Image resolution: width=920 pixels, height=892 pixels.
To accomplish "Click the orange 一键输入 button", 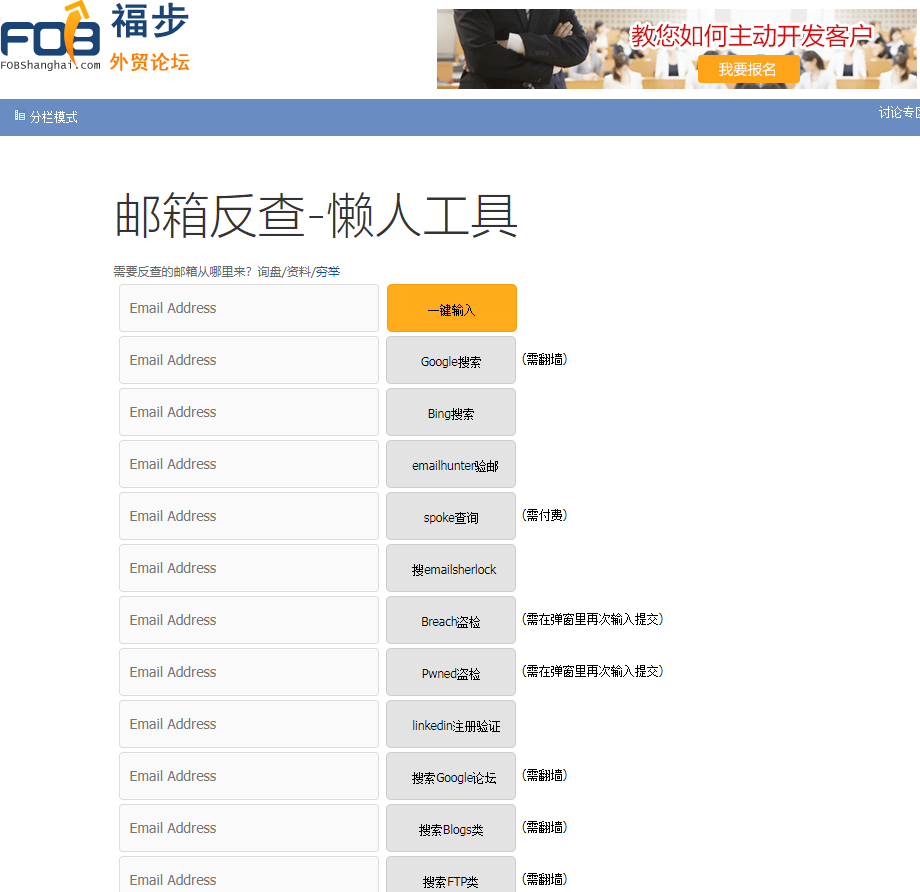I will coord(450,308).
